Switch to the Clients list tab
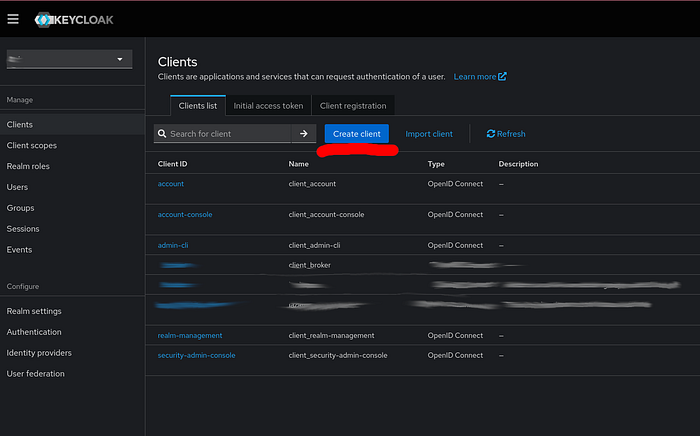Image resolution: width=700 pixels, height=436 pixels. (198, 106)
